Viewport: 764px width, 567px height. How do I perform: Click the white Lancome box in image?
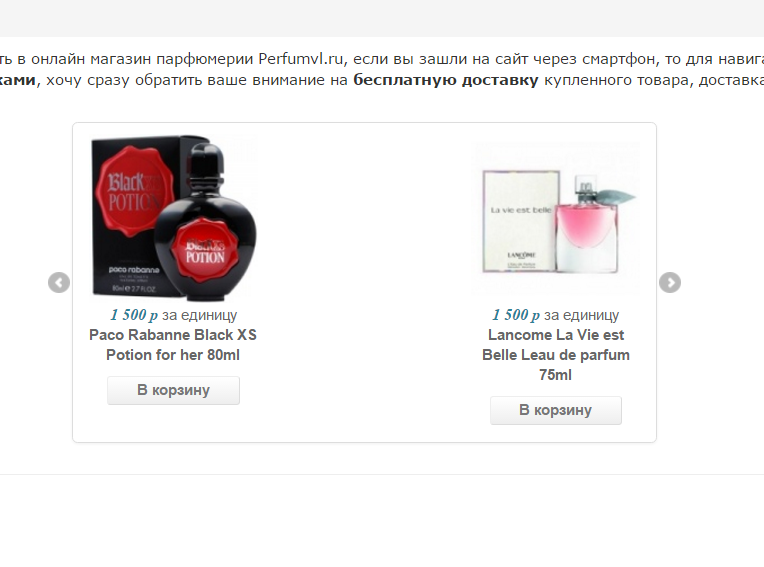pos(520,221)
